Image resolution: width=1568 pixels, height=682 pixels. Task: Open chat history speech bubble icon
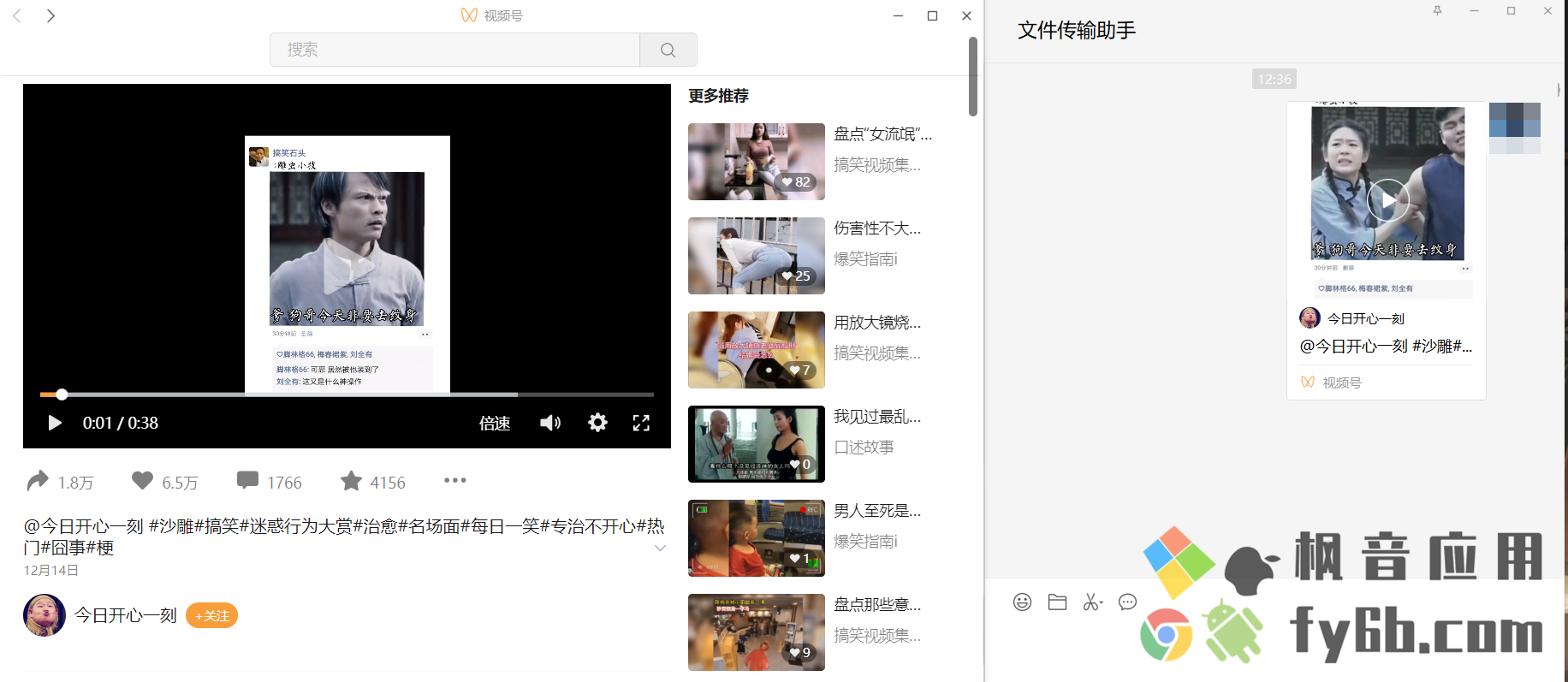(x=1127, y=602)
